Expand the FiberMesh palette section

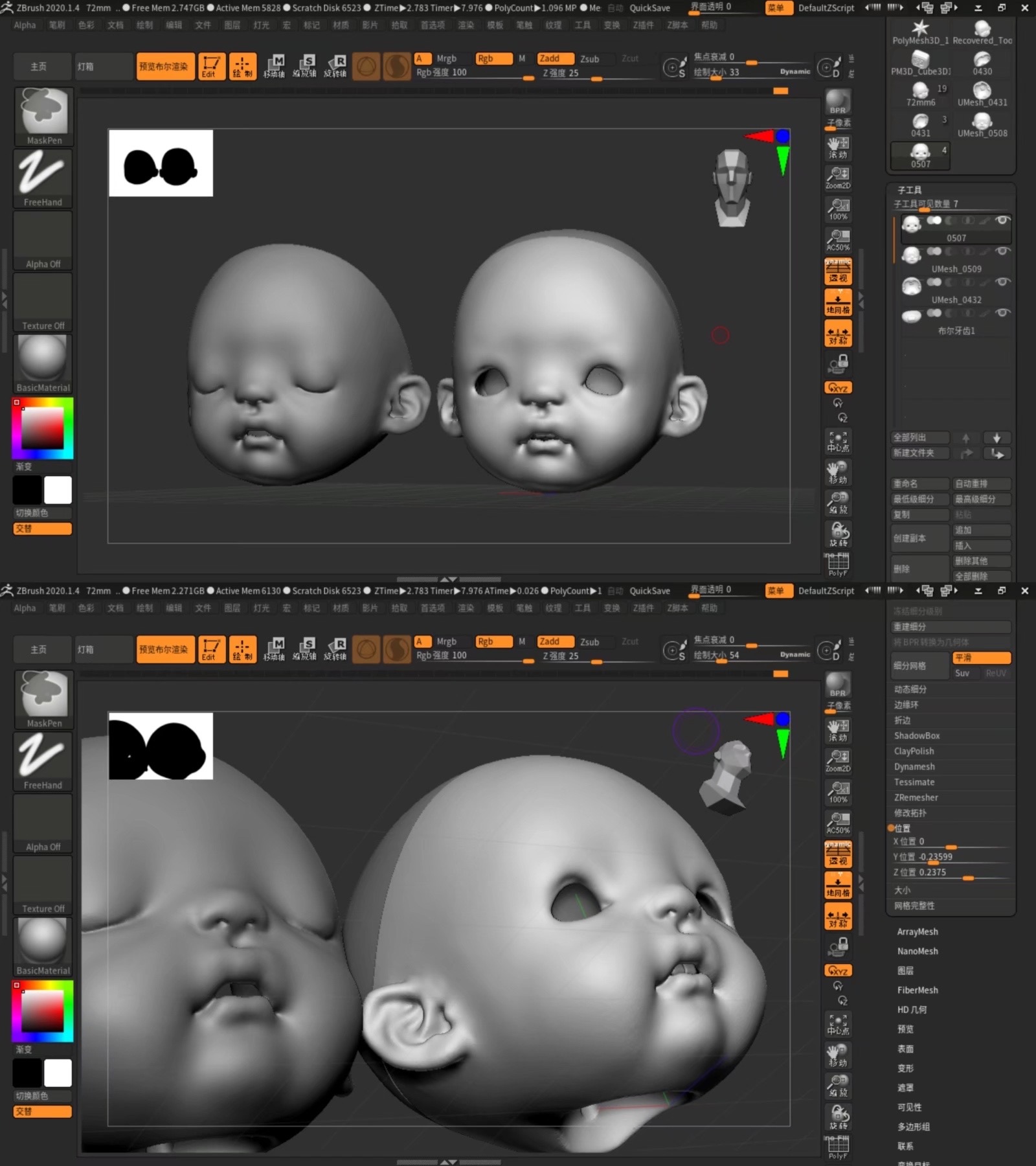[917, 990]
